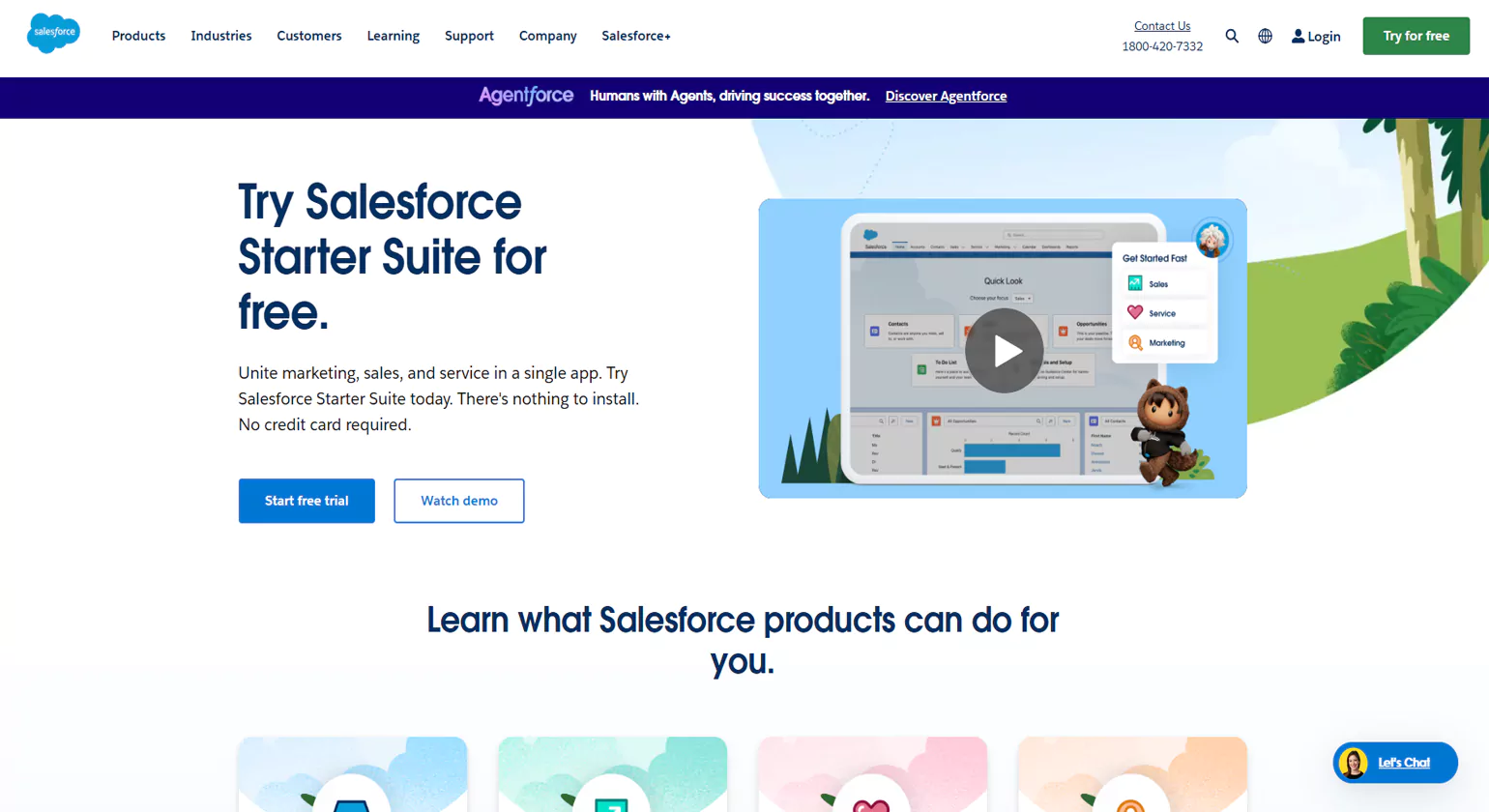The width and height of the screenshot is (1489, 812).
Task: Expand the Company navigation menu
Action: [547, 36]
